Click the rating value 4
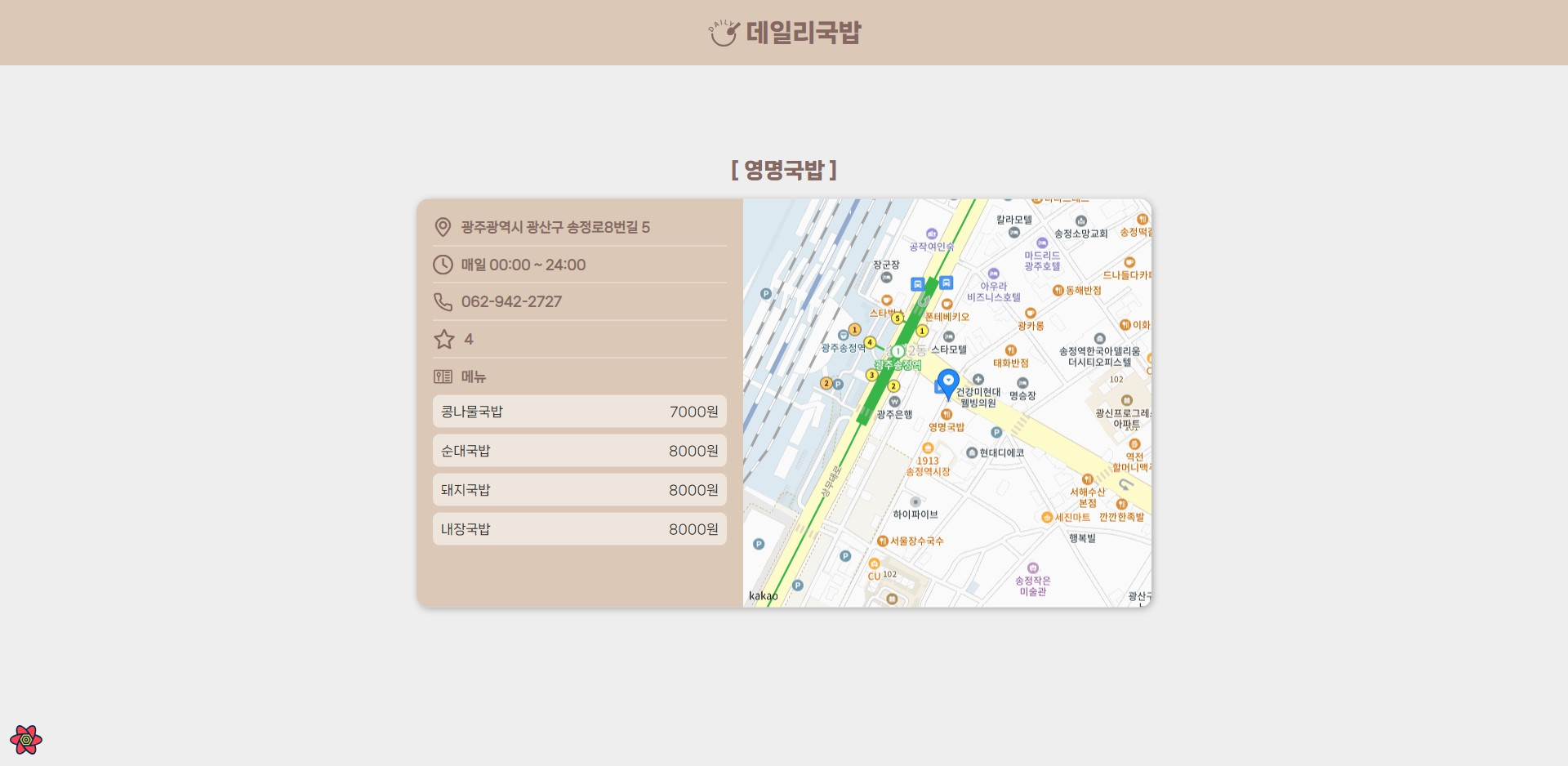 pyautogui.click(x=469, y=339)
